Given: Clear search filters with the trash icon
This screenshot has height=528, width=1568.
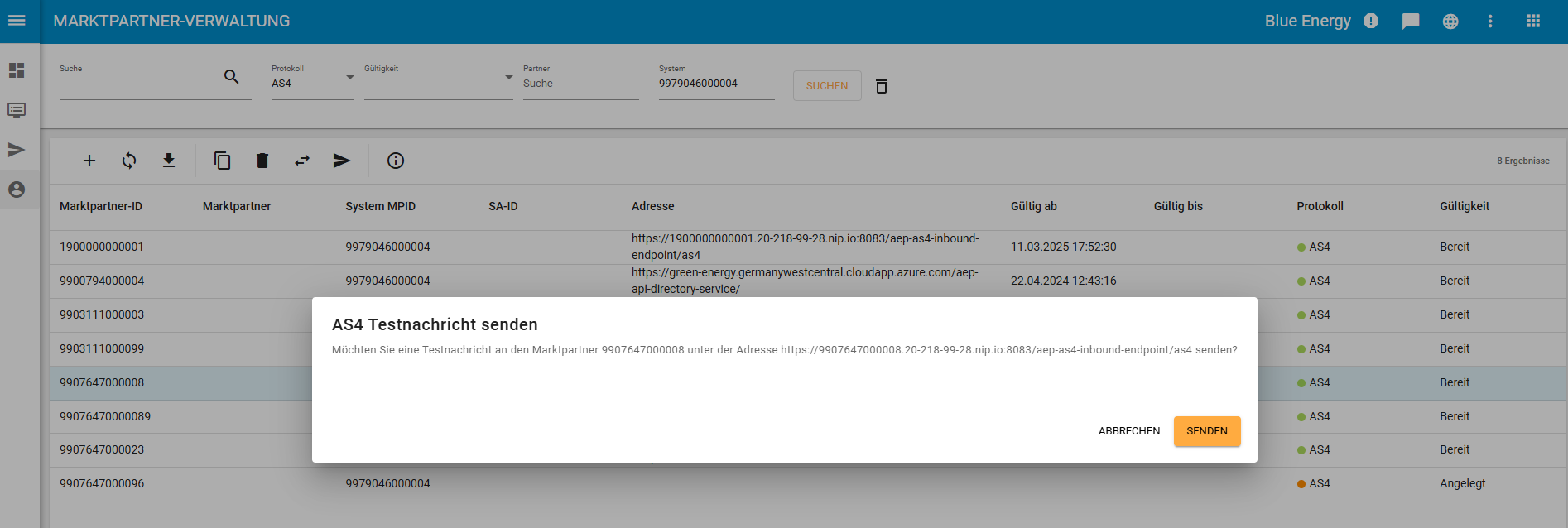Looking at the screenshot, I should click(x=882, y=86).
